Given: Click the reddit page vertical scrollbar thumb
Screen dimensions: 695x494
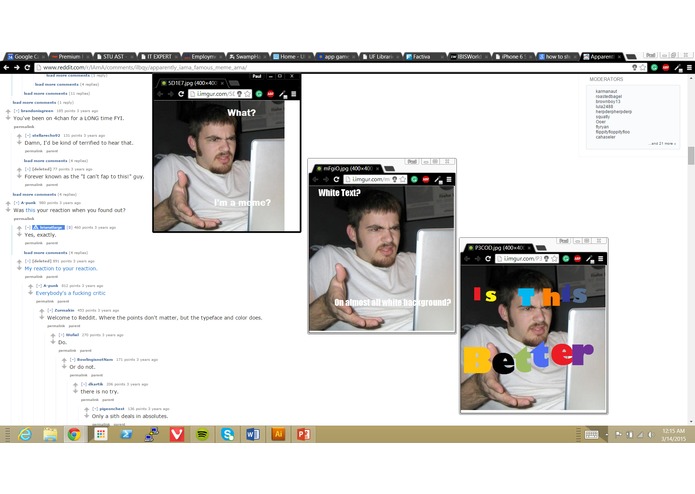Looking at the screenshot, I should [x=691, y=156].
